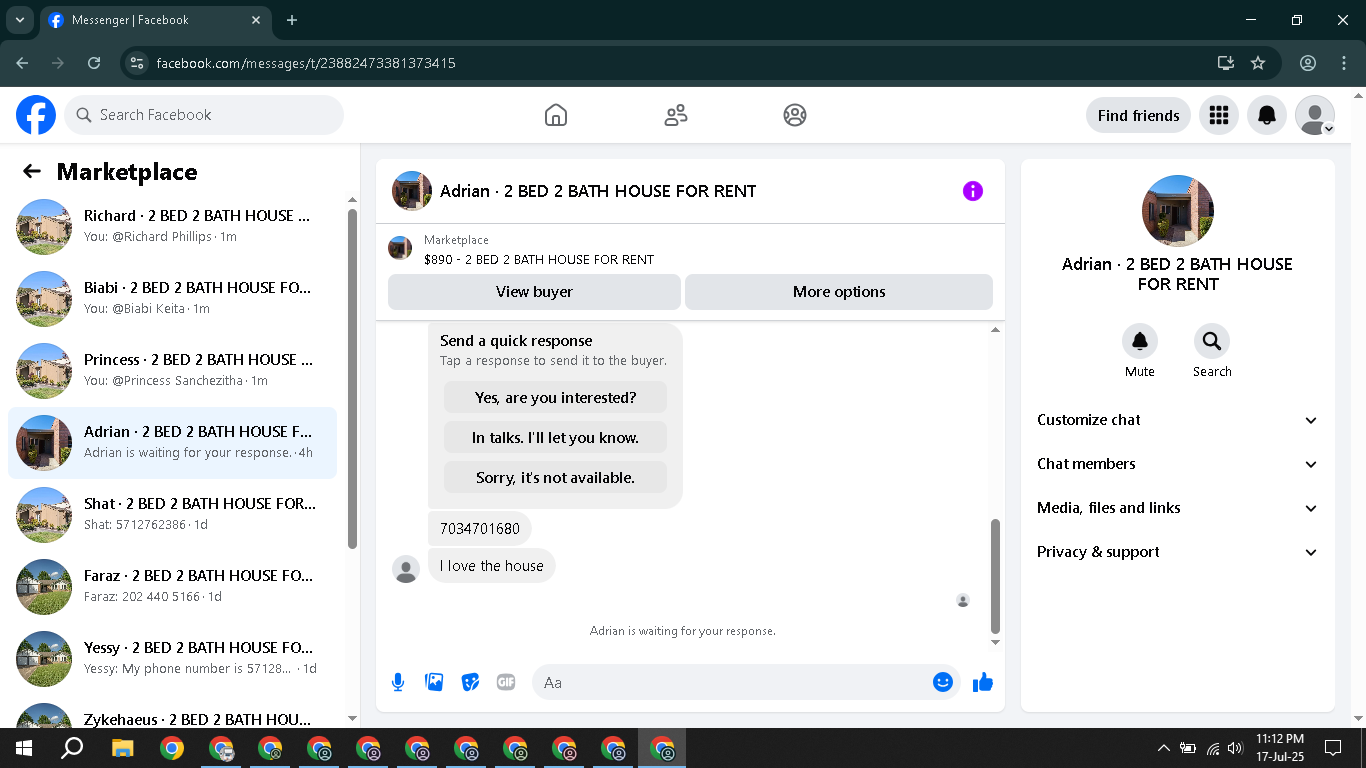Open File Explorer from the taskbar
Screen dimensions: 1366x768
pyautogui.click(x=122, y=748)
